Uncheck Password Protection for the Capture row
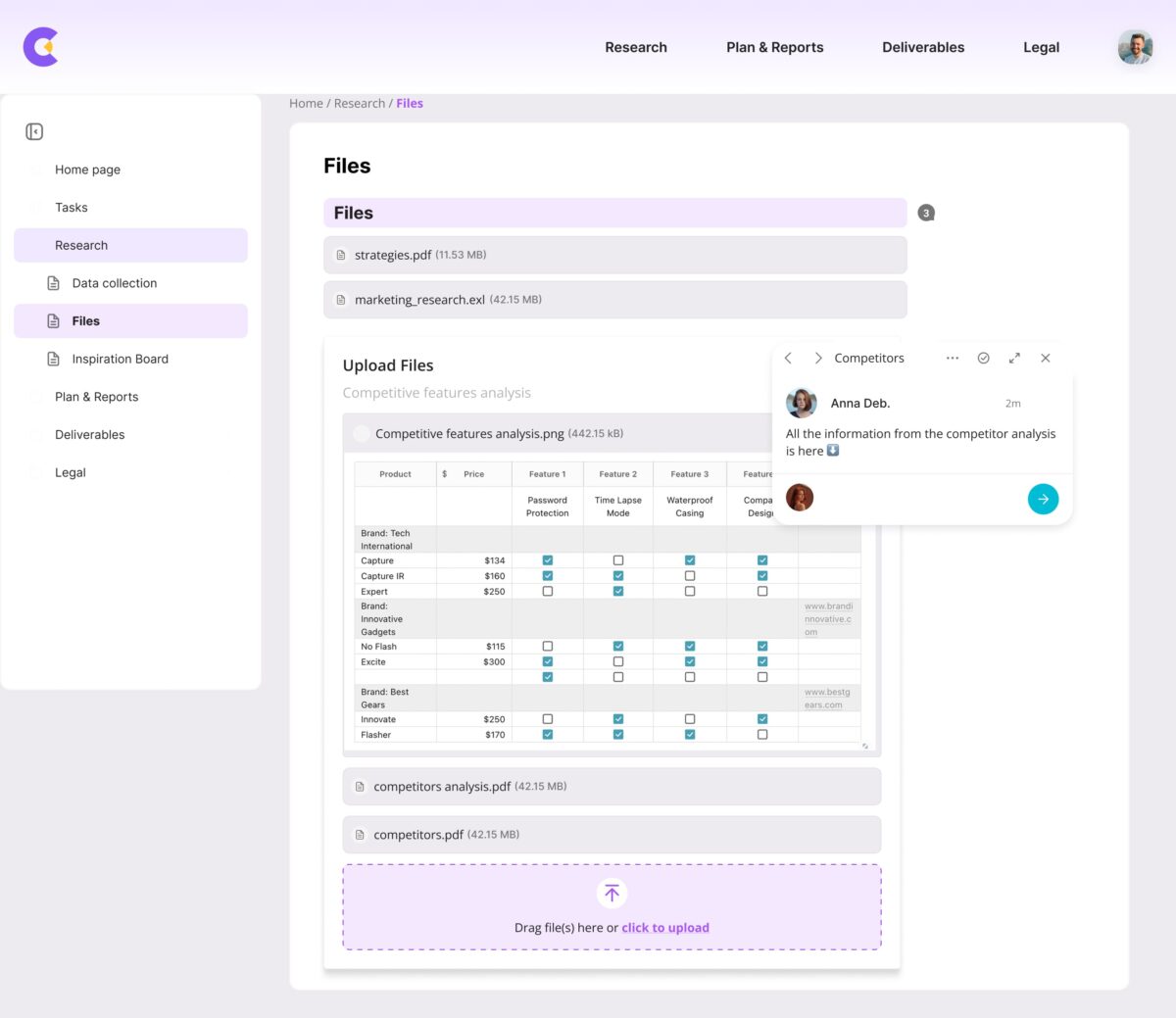The width and height of the screenshot is (1176, 1018). pyautogui.click(x=547, y=559)
